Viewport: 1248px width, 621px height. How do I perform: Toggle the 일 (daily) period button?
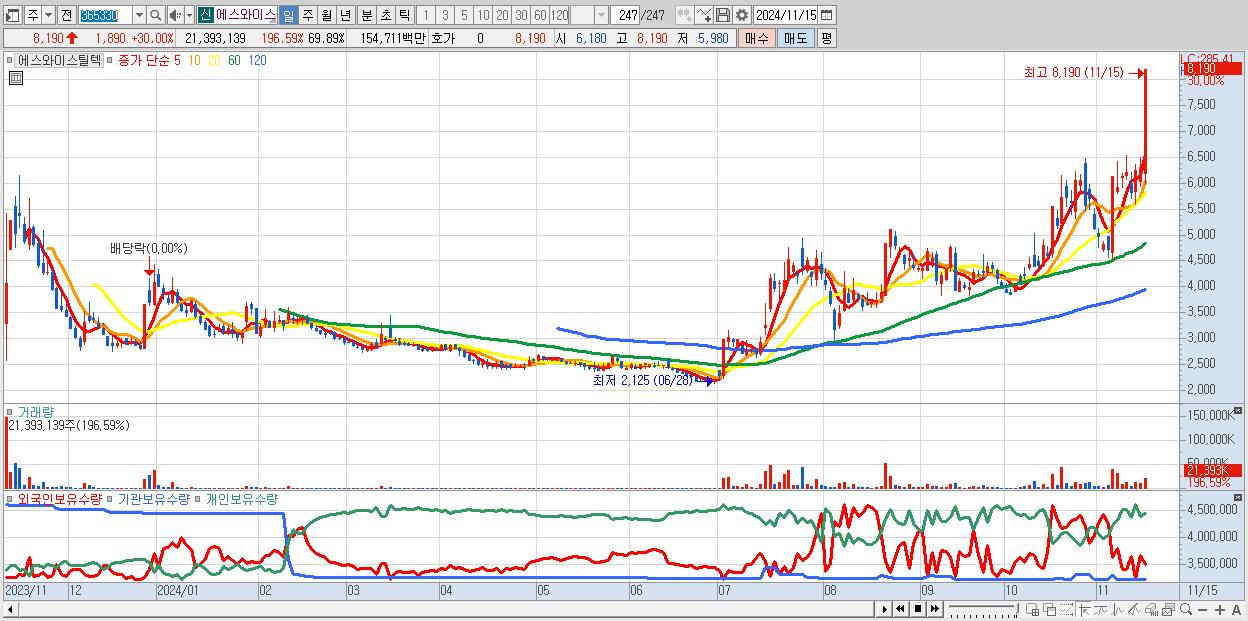tap(288, 15)
